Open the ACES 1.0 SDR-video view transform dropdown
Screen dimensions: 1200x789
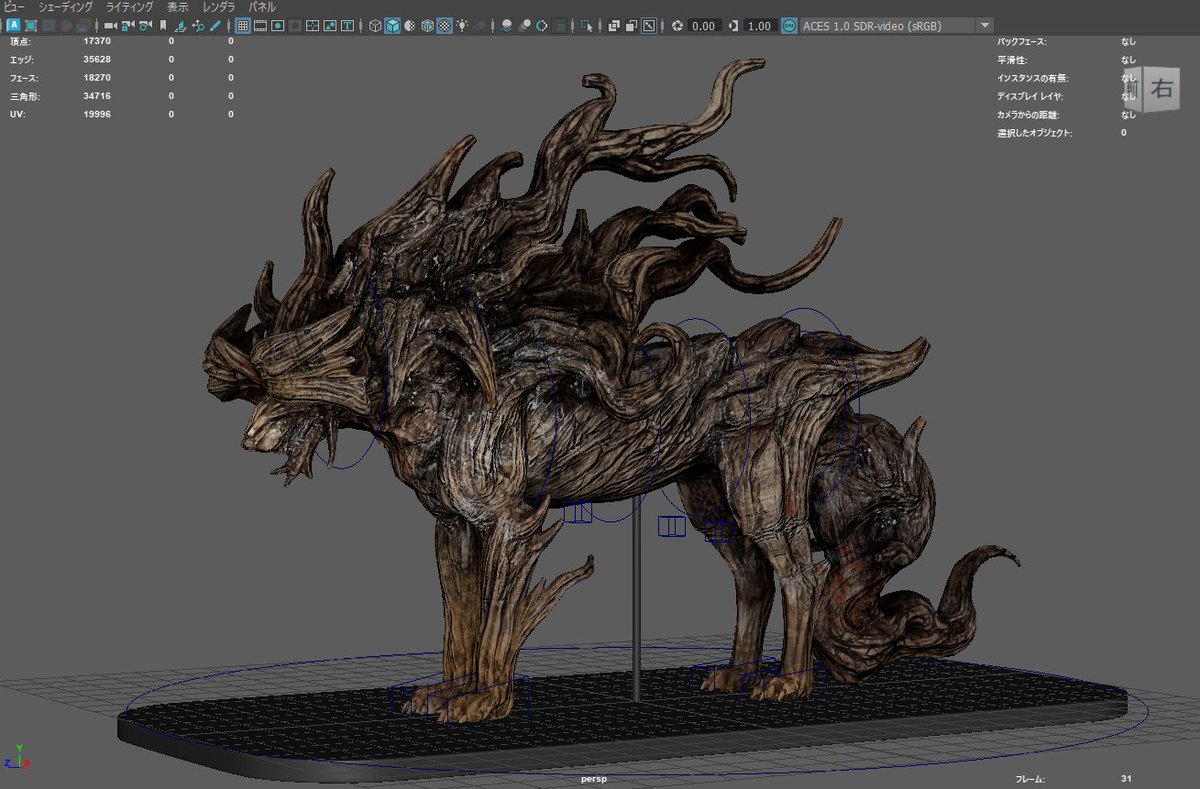pyautogui.click(x=896, y=25)
